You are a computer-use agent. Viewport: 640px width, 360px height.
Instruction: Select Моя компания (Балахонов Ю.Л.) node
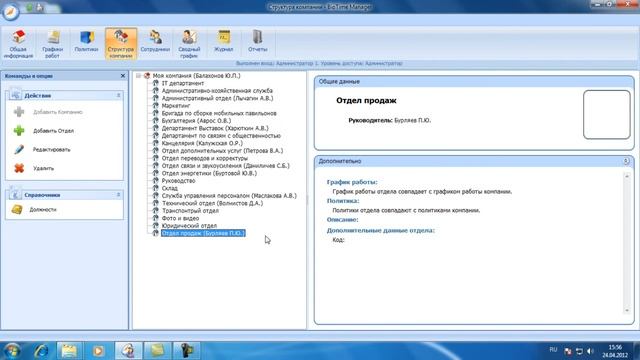(x=196, y=76)
